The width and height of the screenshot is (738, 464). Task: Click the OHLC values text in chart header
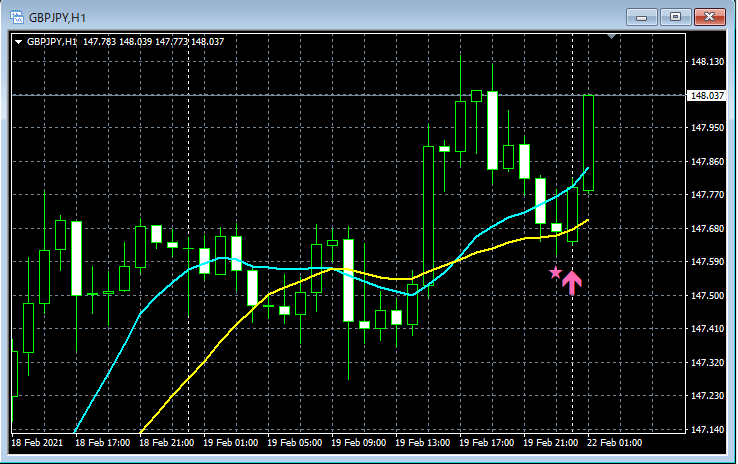click(x=153, y=42)
